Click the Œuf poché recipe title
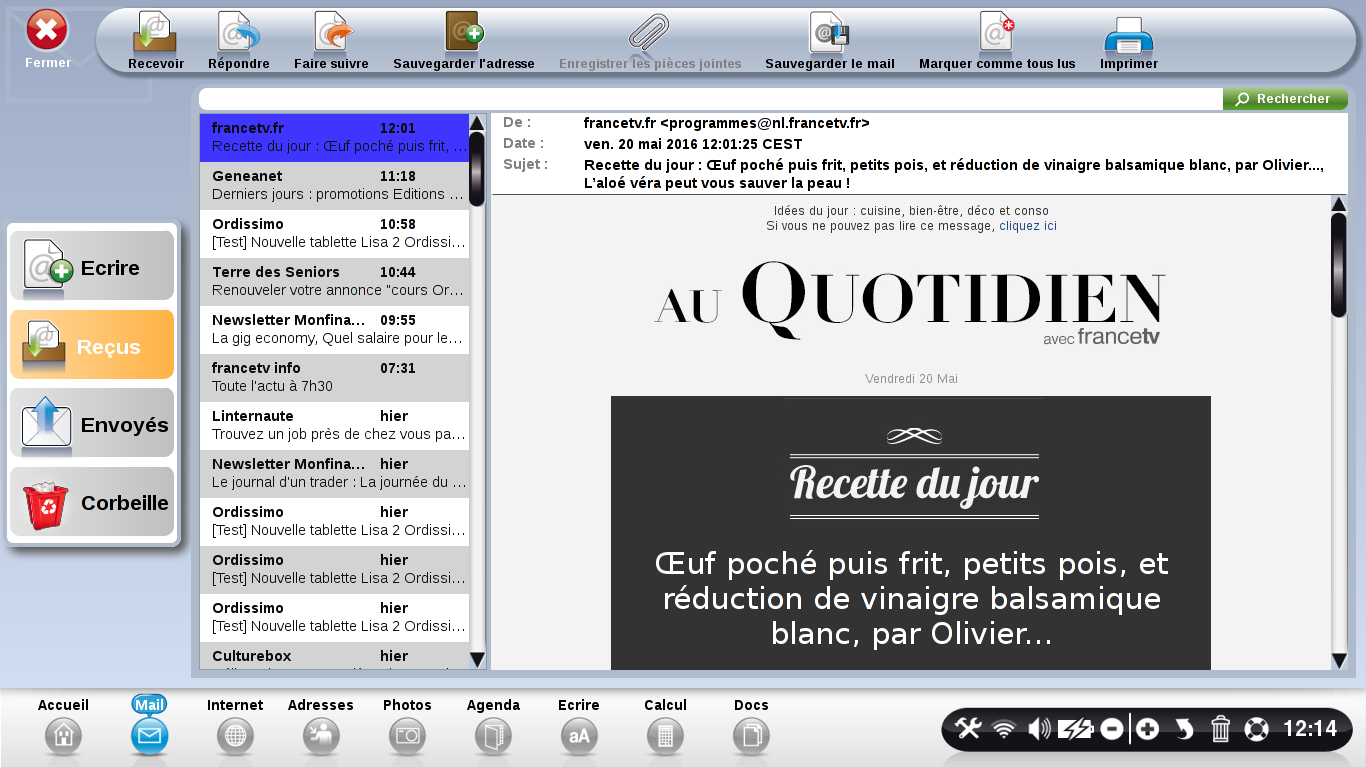Screen dimensions: 1366x768 point(911,599)
